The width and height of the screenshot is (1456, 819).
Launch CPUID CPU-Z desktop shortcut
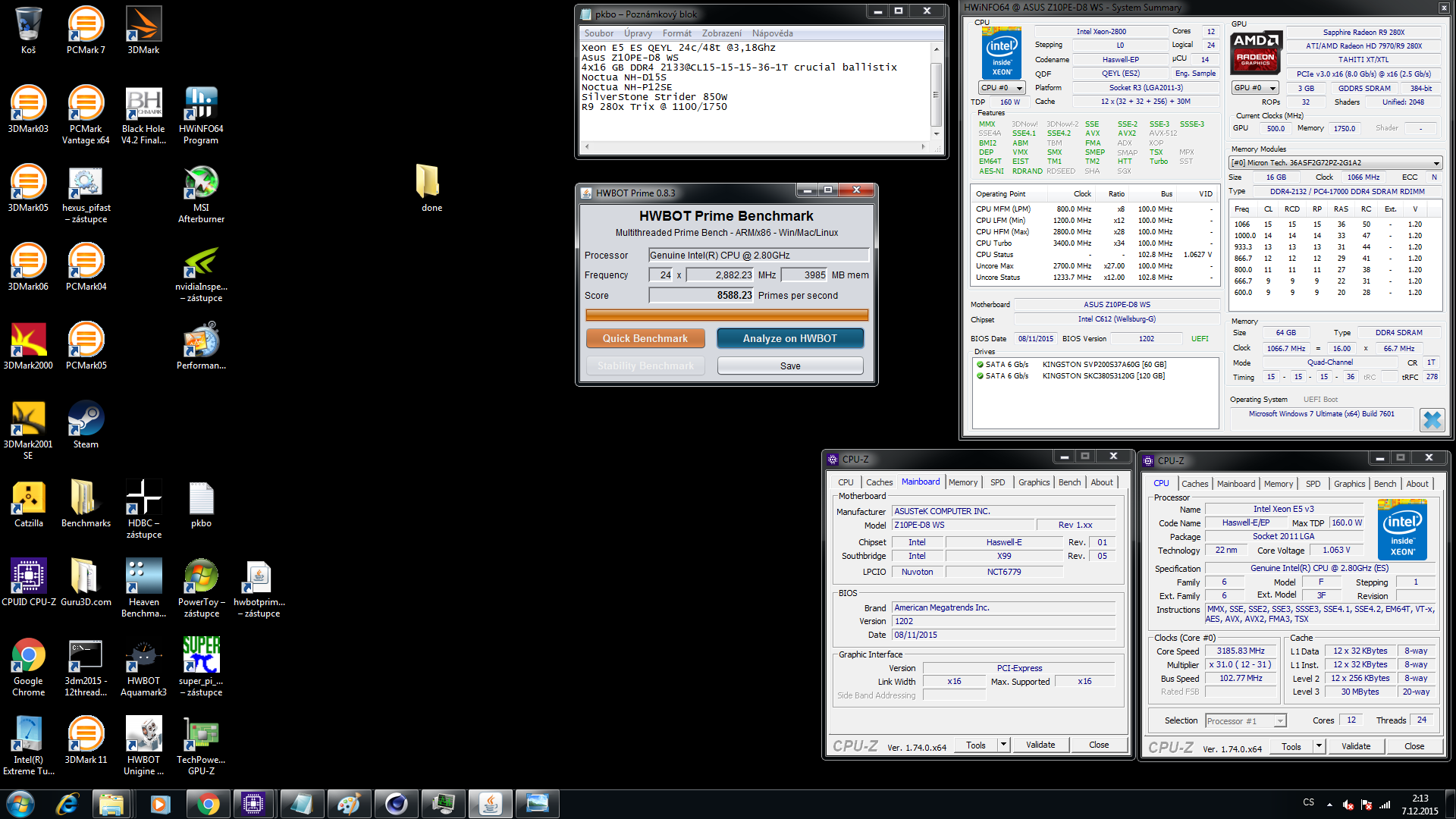(x=28, y=582)
